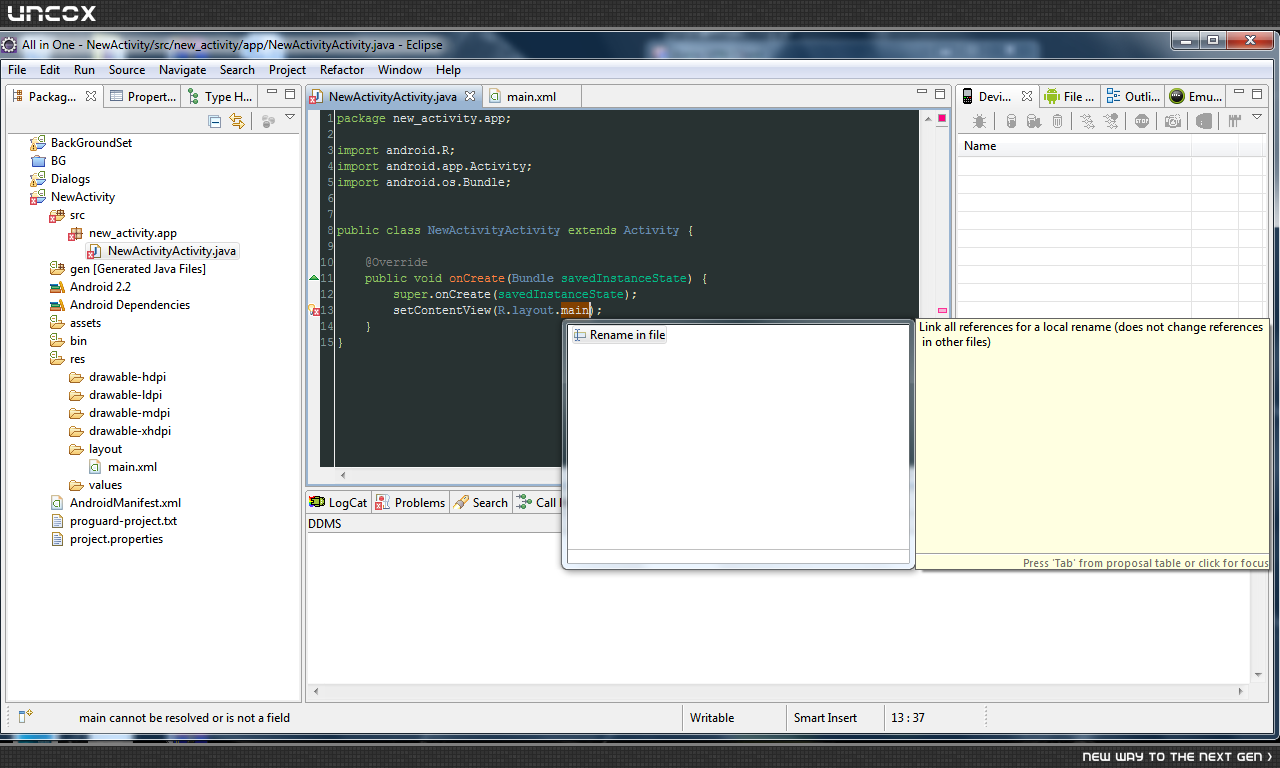The image size is (1280, 768).
Task: Click the Dump View Hierarchy icon
Action: click(x=1204, y=121)
